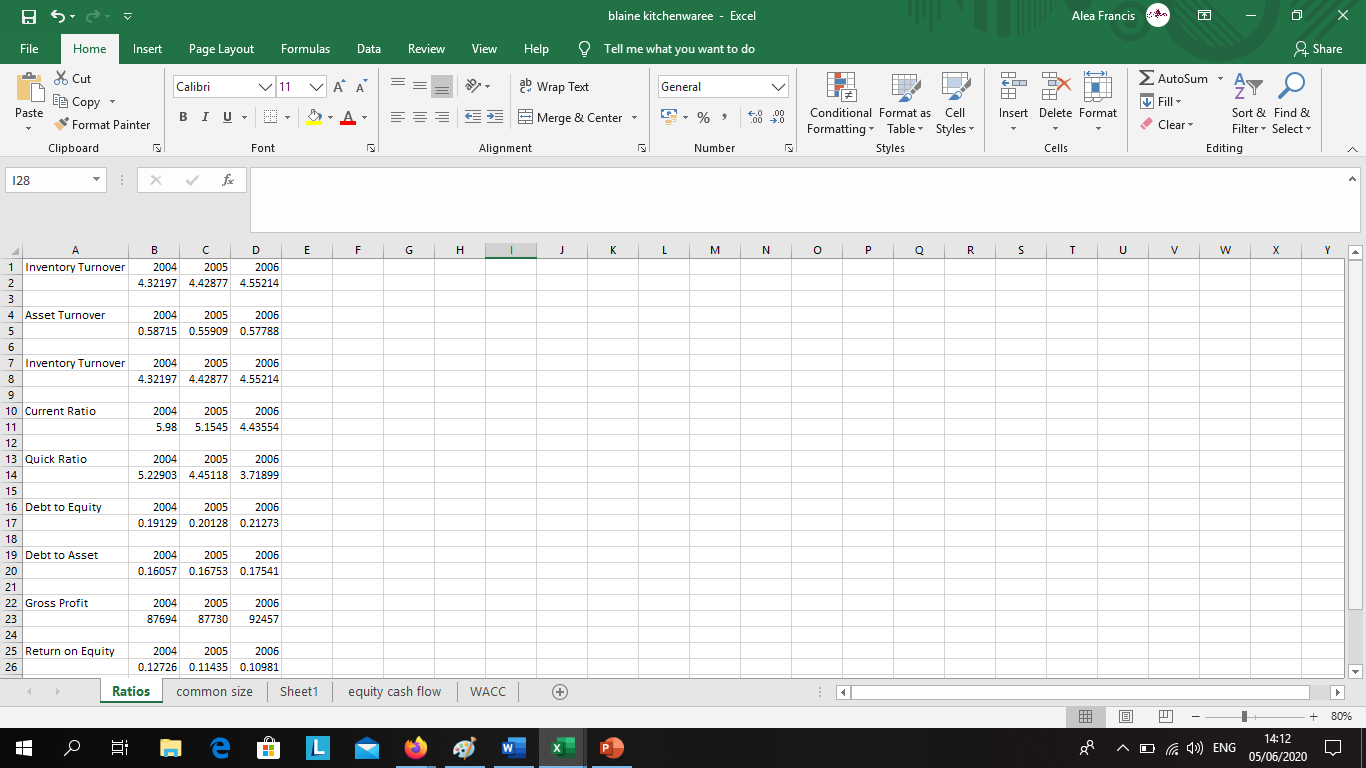
Task: Toggle Italic formatting
Action: 207,118
